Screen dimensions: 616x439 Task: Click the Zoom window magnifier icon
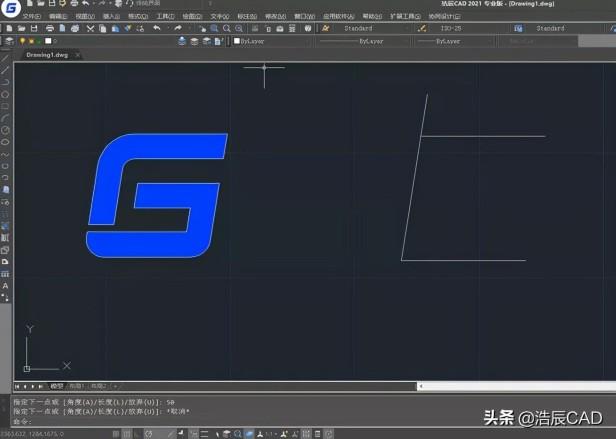point(214,28)
